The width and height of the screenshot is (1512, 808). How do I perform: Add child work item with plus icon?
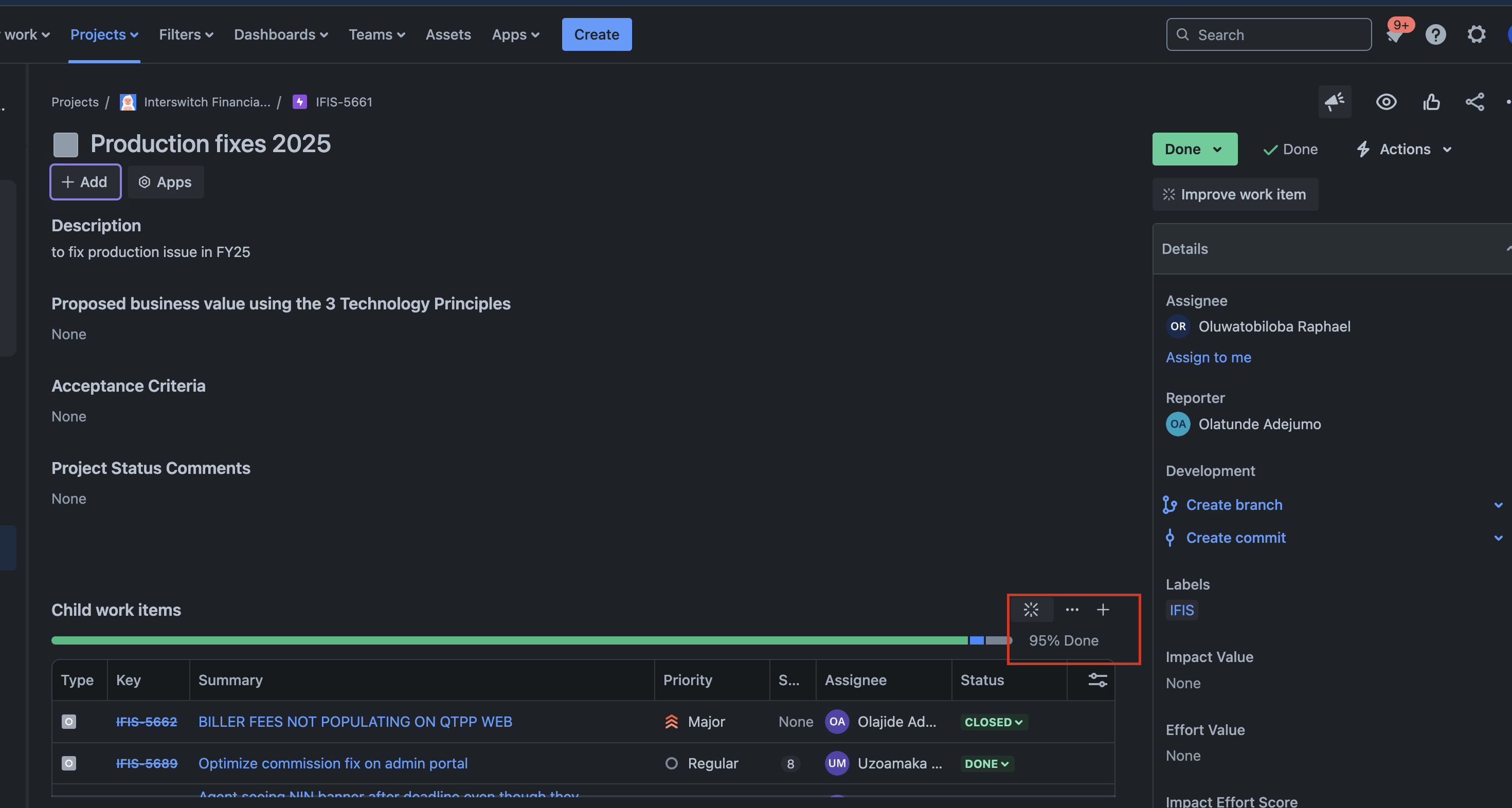(x=1103, y=610)
